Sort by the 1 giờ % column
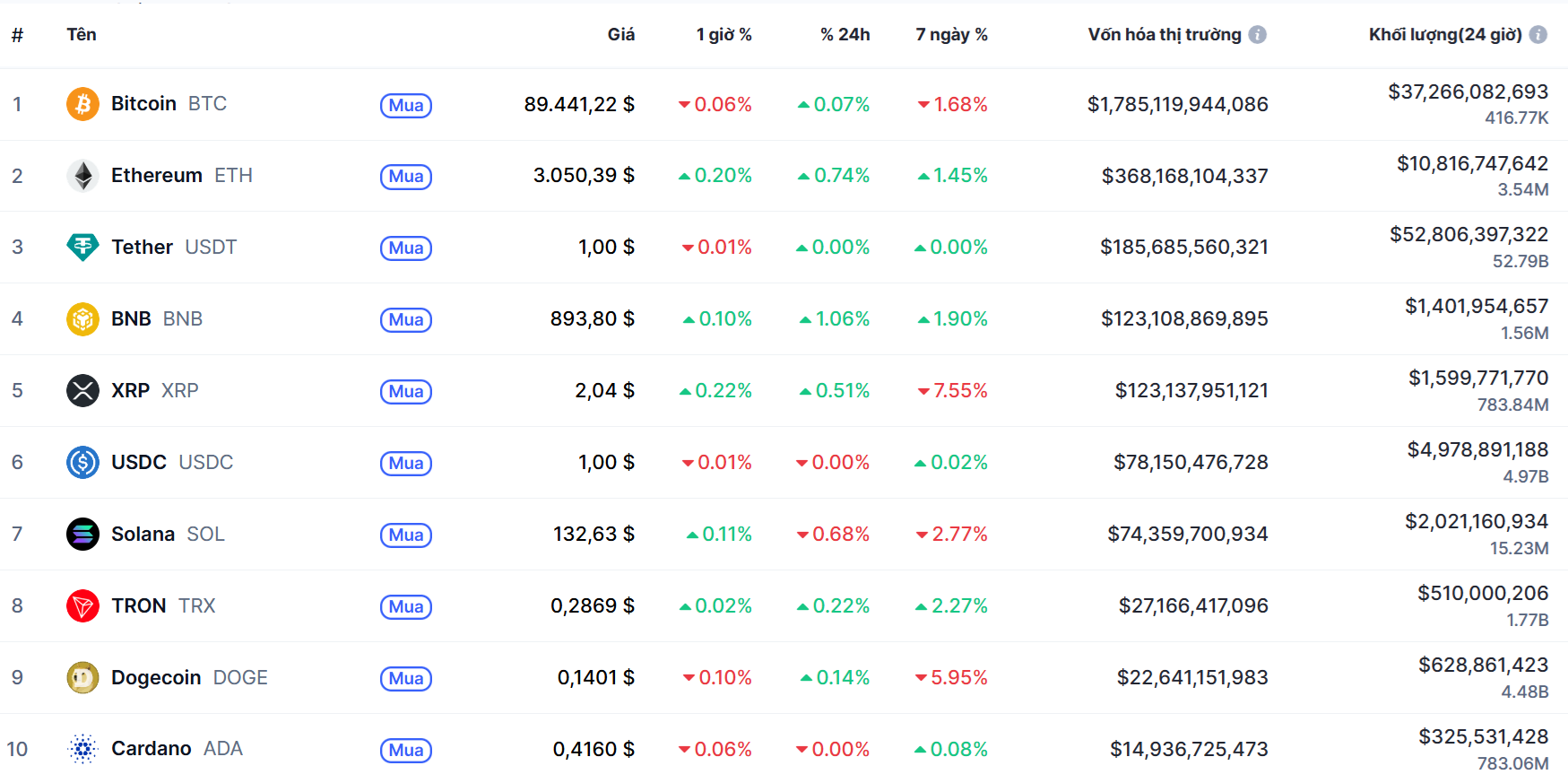This screenshot has height=783, width=1568. click(724, 34)
